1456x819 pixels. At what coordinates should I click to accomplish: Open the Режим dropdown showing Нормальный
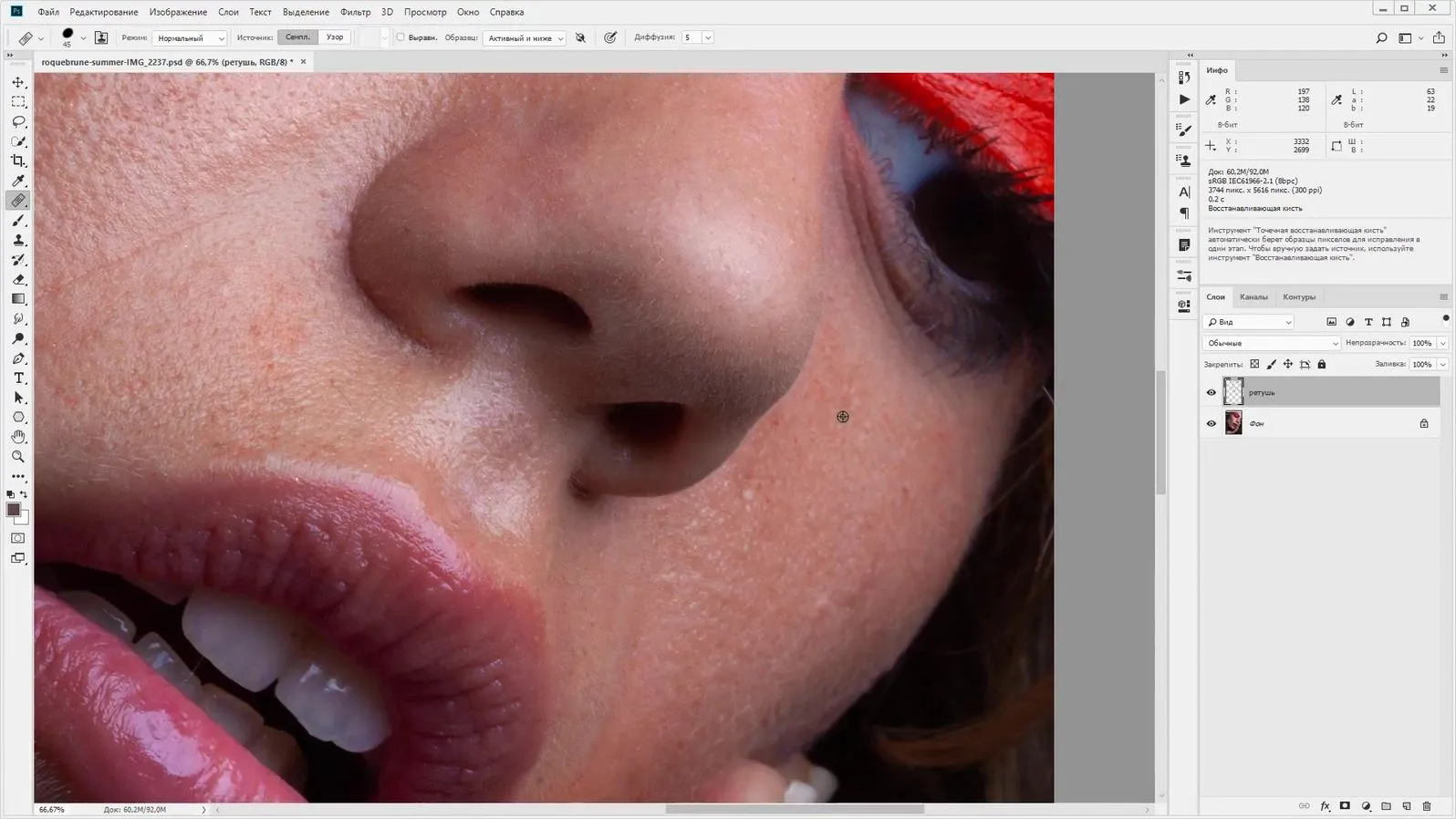point(190,38)
